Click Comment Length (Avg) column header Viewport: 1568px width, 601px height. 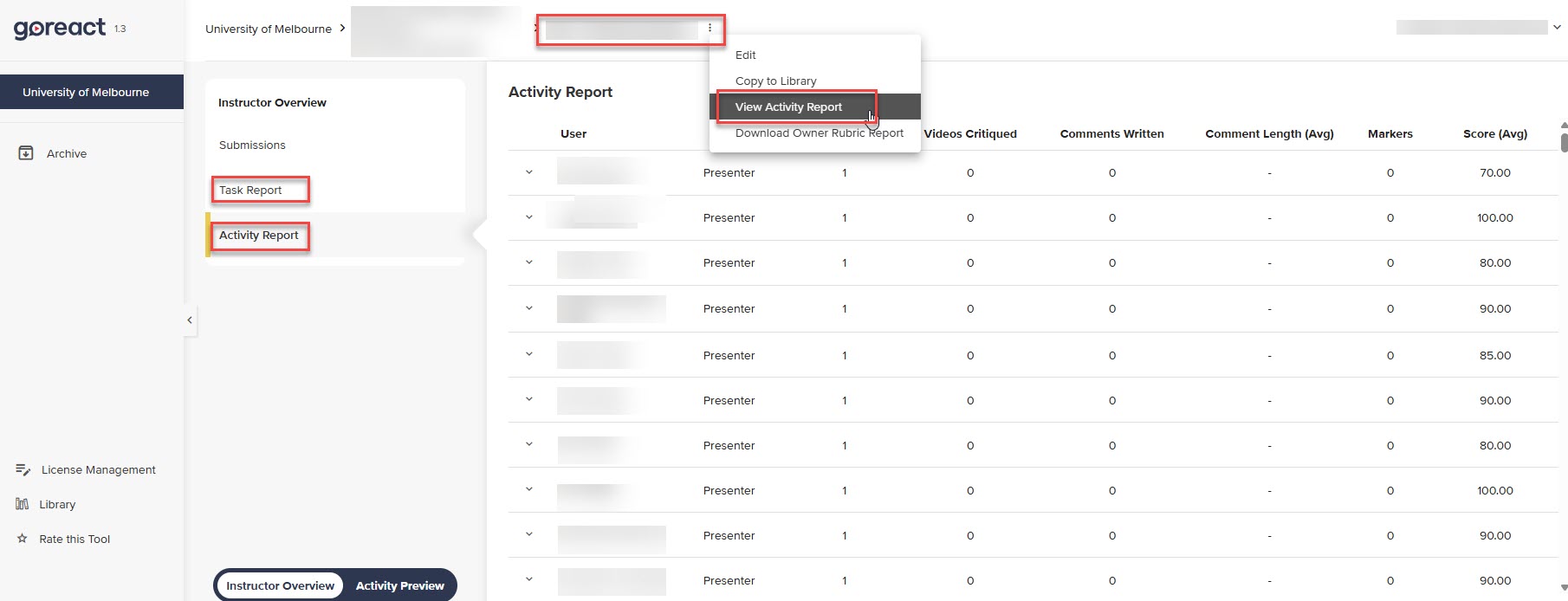(x=1269, y=133)
